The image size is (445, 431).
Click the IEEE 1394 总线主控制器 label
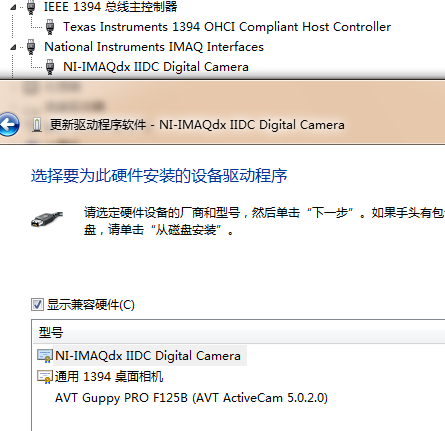(x=111, y=7)
